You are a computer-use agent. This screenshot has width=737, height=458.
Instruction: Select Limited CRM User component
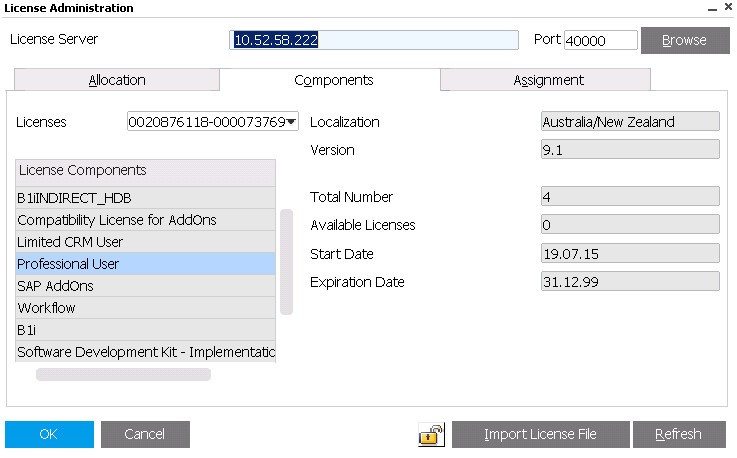click(145, 242)
